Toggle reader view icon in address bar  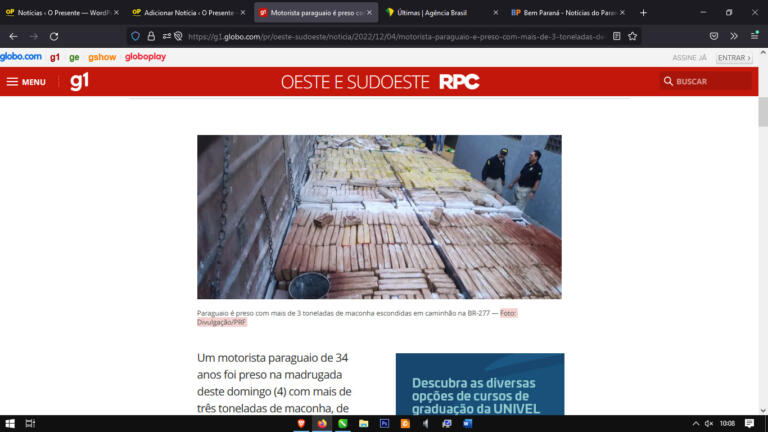(x=617, y=36)
